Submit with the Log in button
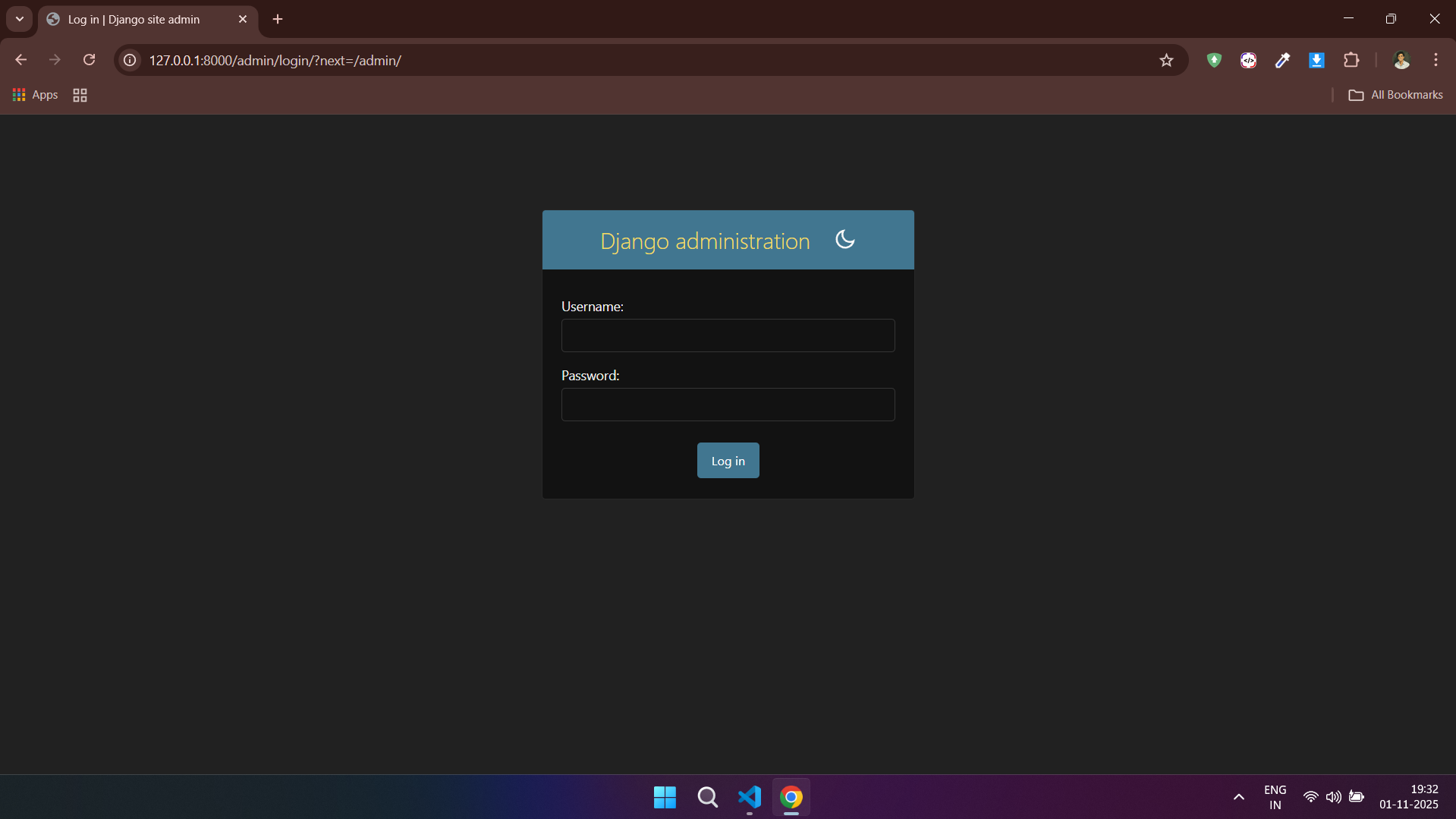 728,461
